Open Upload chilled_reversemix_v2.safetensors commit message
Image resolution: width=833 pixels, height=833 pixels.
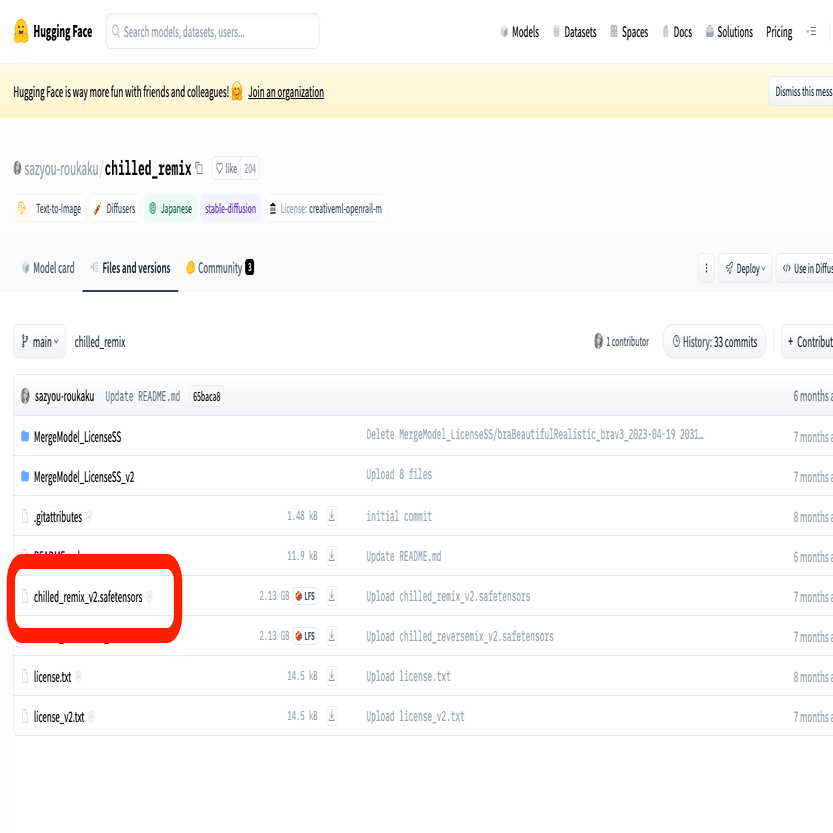coord(460,636)
